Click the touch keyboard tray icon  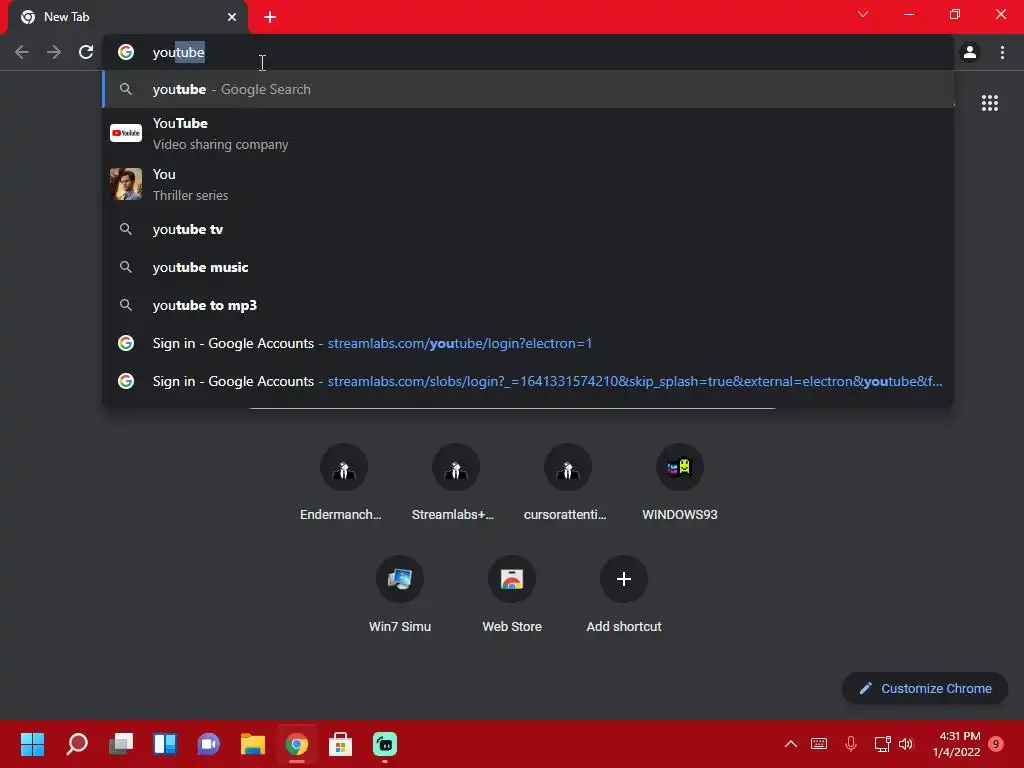(819, 744)
